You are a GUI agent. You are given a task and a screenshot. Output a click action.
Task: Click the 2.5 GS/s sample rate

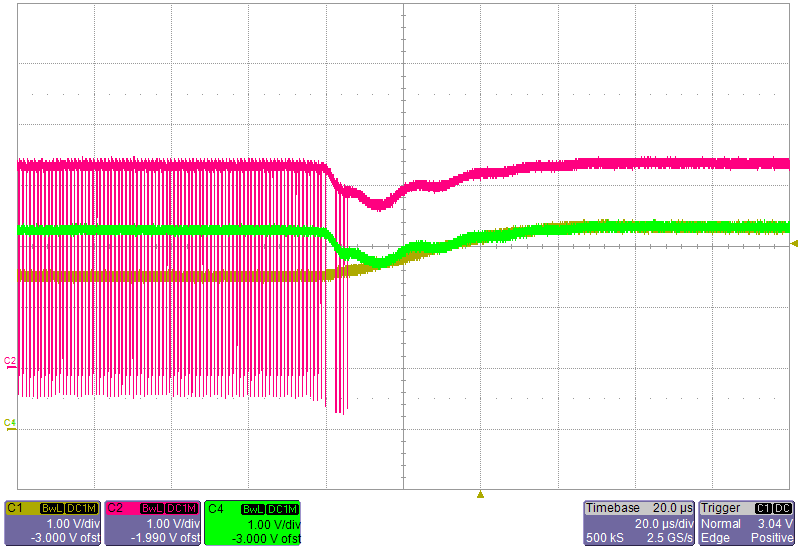670,538
